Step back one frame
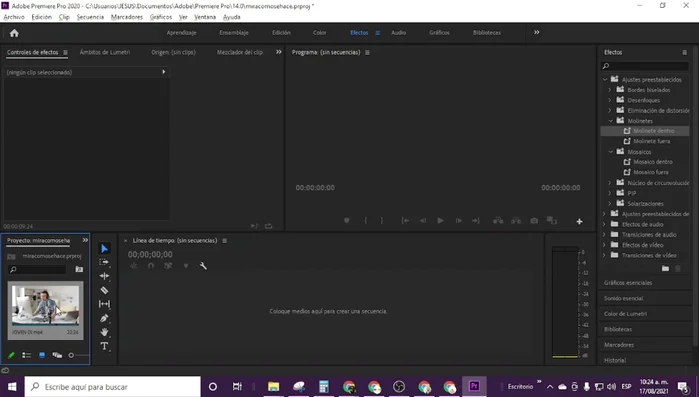The height and width of the screenshot is (397, 699). tap(423, 221)
